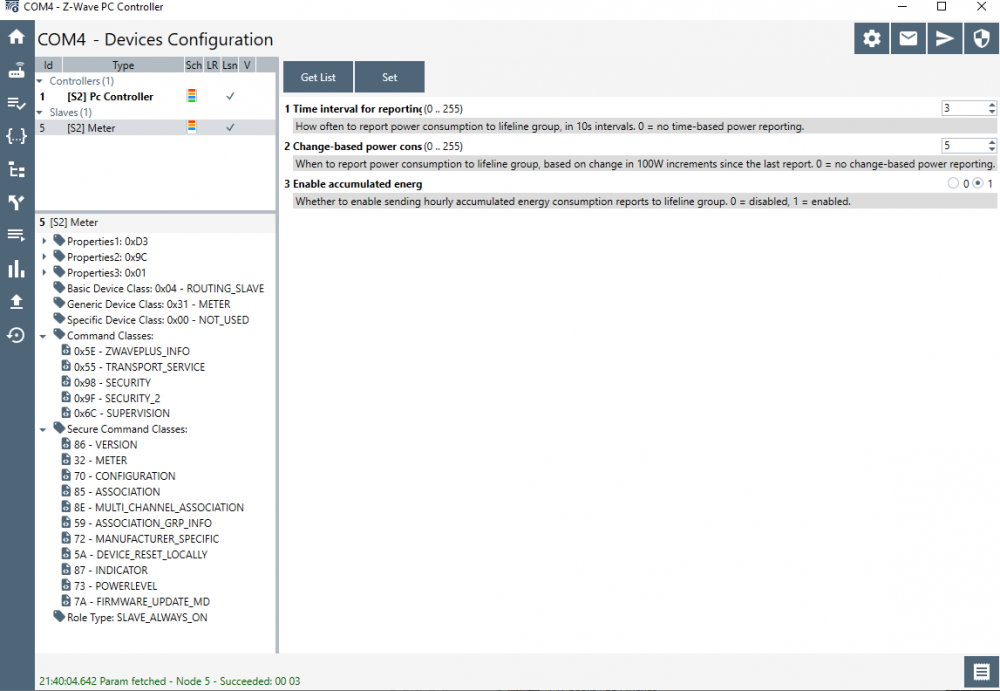The image size is (1000, 691).
Task: Open the settings gear icon at top right
Action: click(872, 39)
